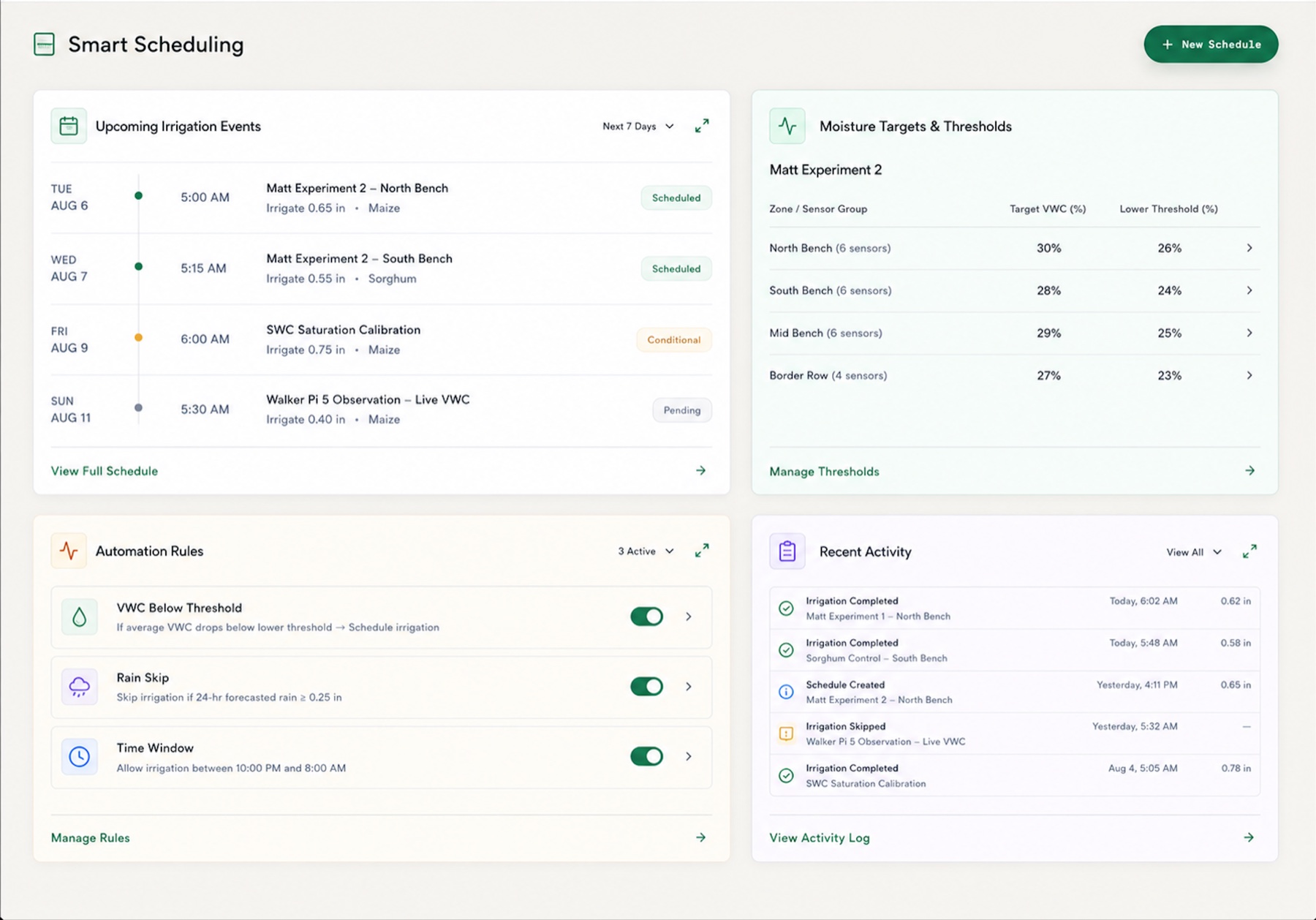Select SWC Saturation Calibration event title
This screenshot has height=920, width=1316.
pyautogui.click(x=343, y=330)
